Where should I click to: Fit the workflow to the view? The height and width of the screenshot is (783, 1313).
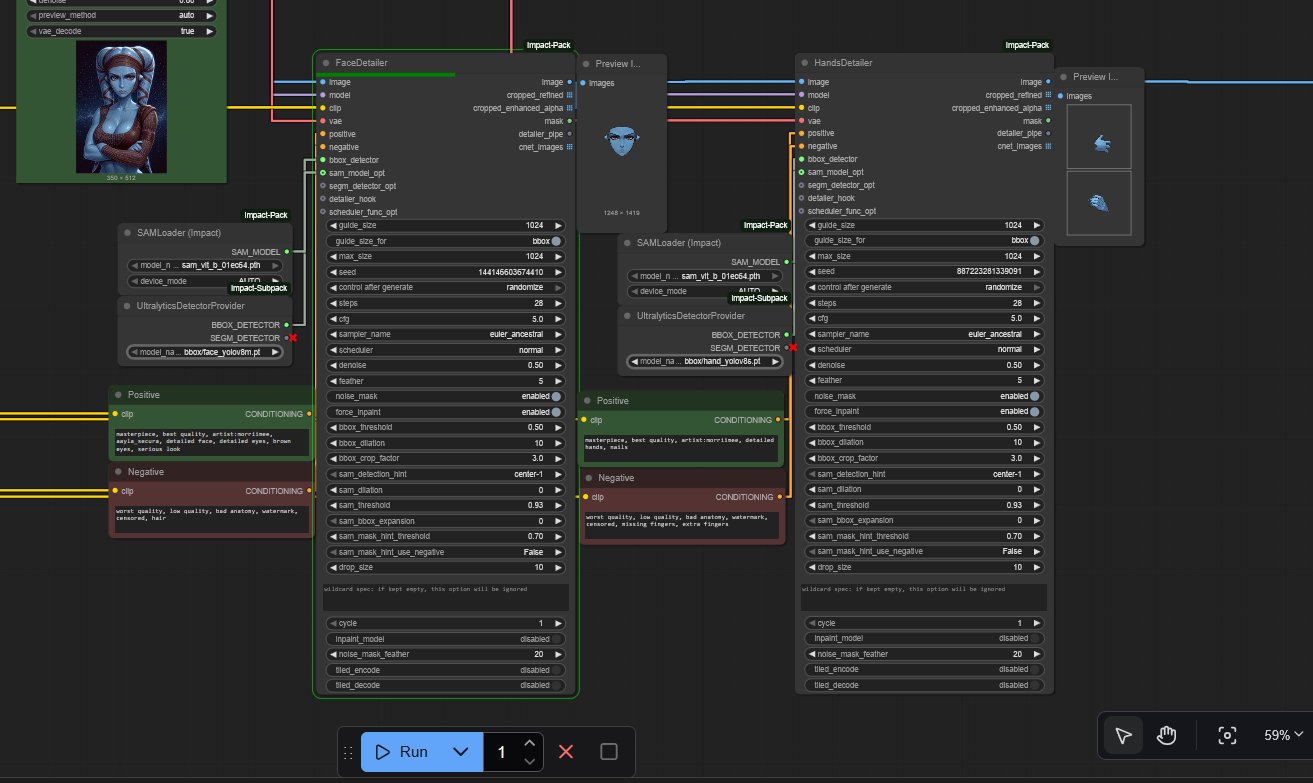[1228, 736]
